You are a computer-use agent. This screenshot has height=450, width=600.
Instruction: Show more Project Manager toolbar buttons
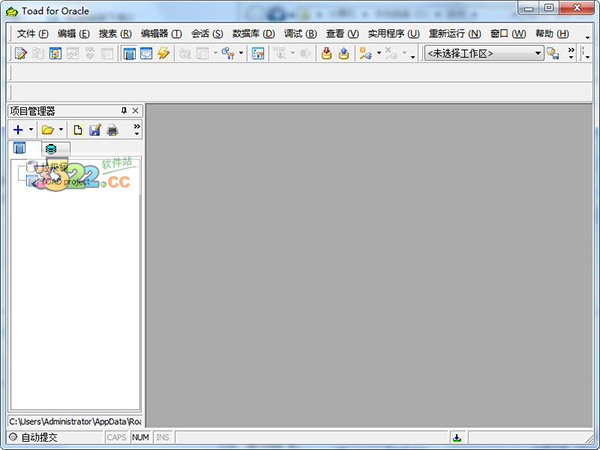pos(136,129)
